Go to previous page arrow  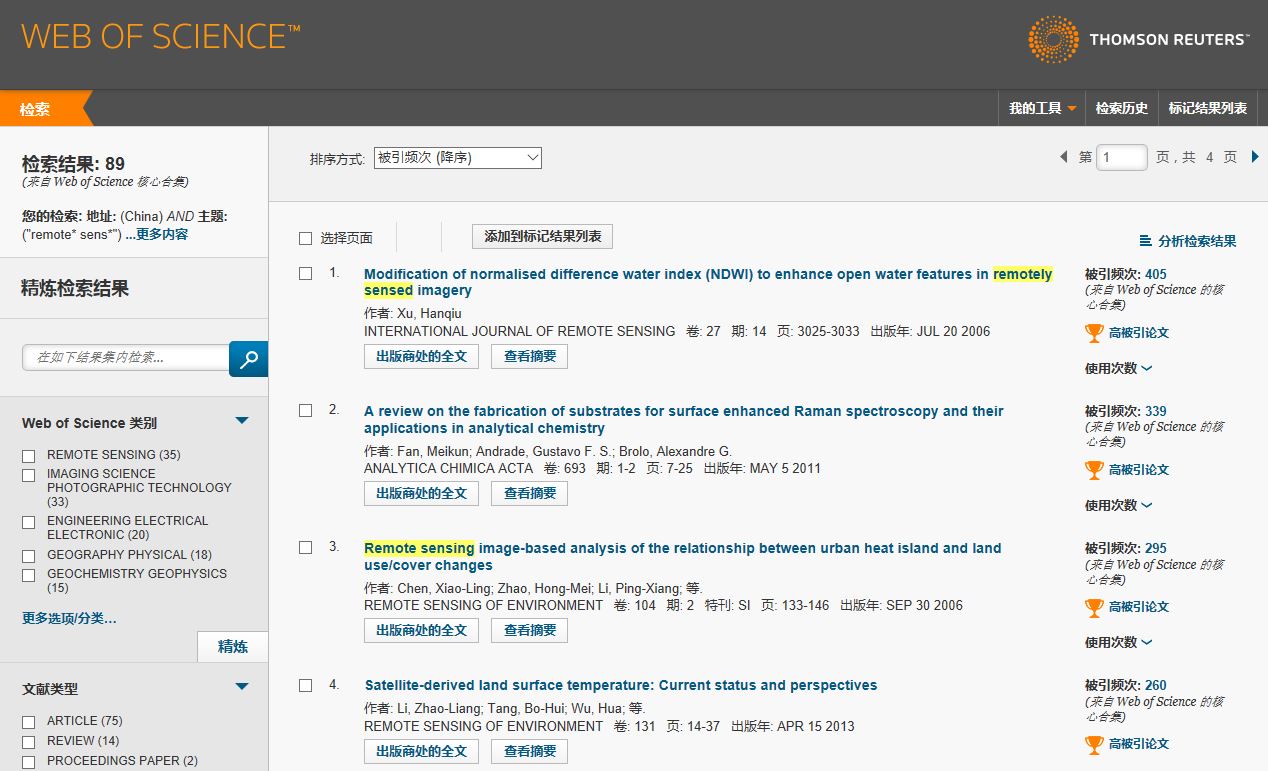pyautogui.click(x=1064, y=157)
